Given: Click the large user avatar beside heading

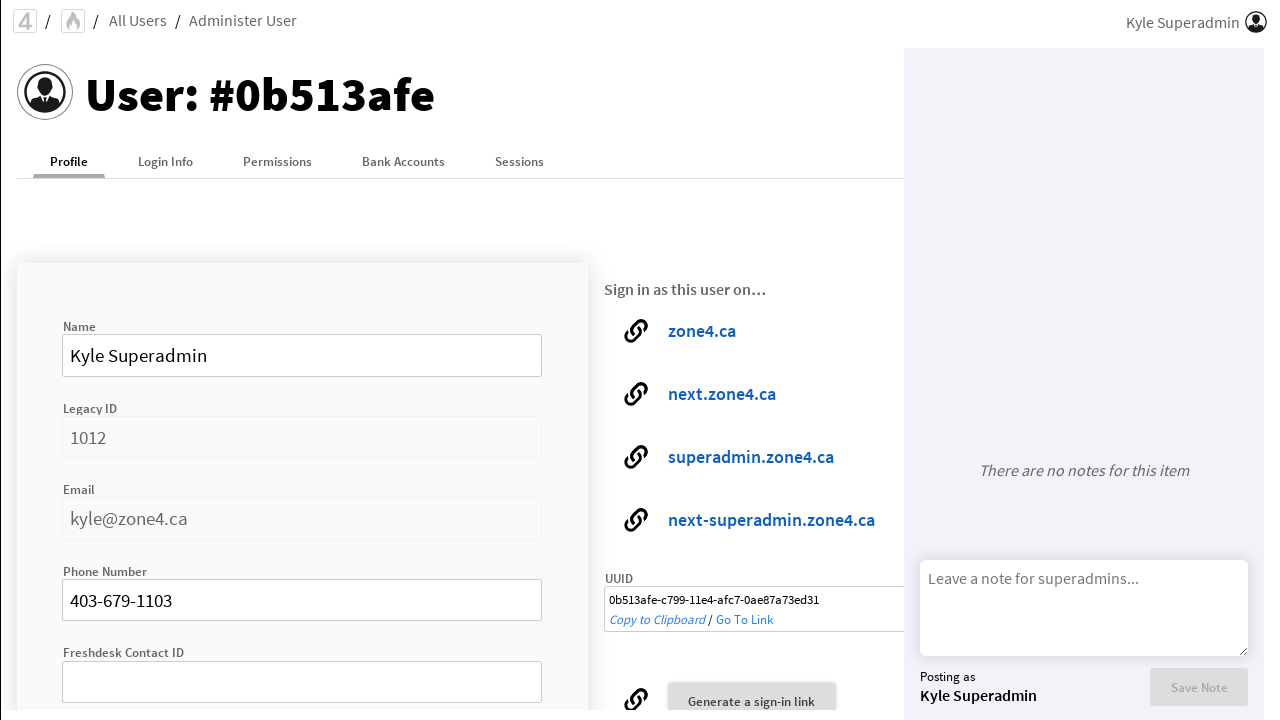Looking at the screenshot, I should (x=45, y=92).
